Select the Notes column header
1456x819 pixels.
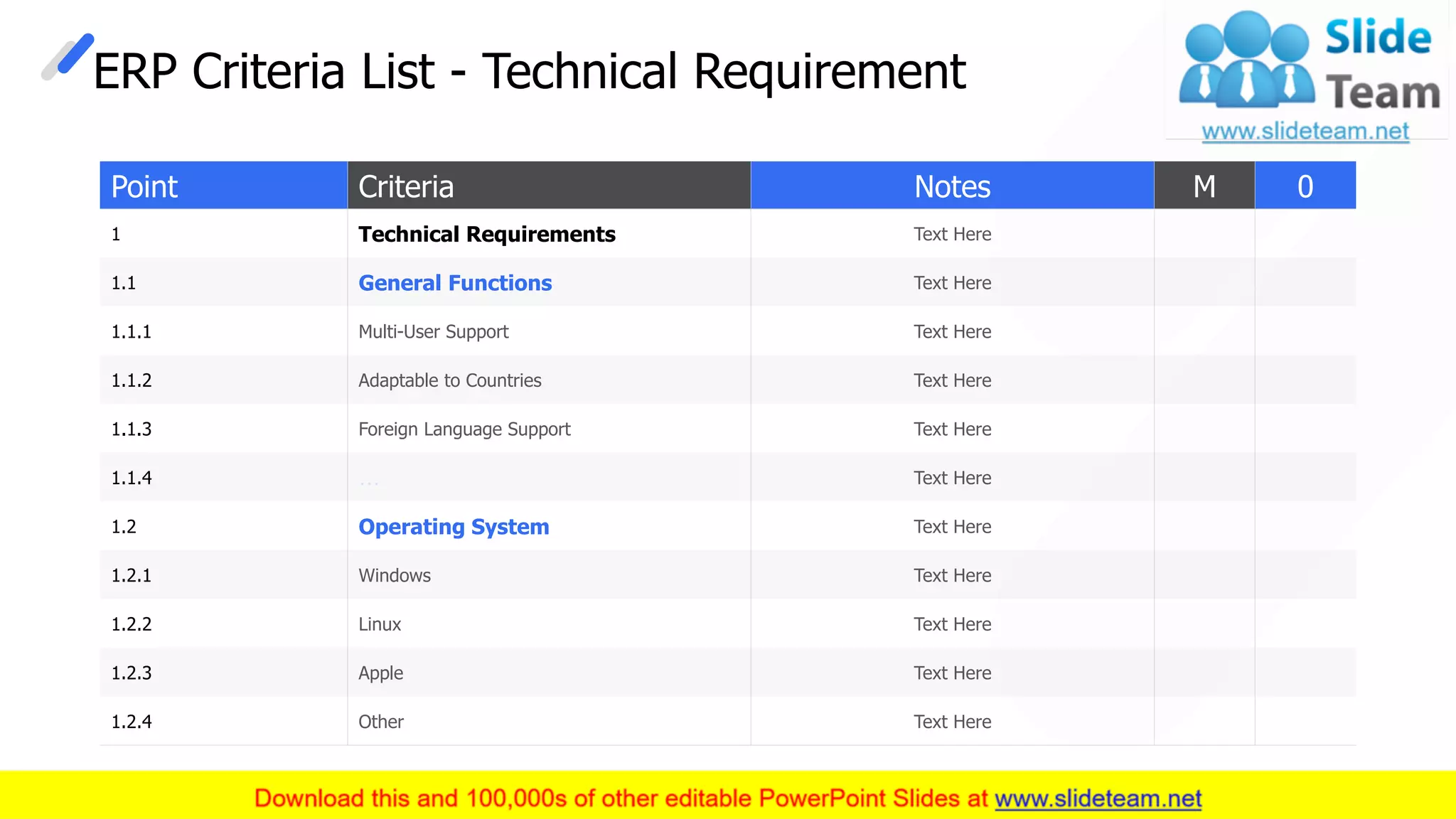pos(952,186)
